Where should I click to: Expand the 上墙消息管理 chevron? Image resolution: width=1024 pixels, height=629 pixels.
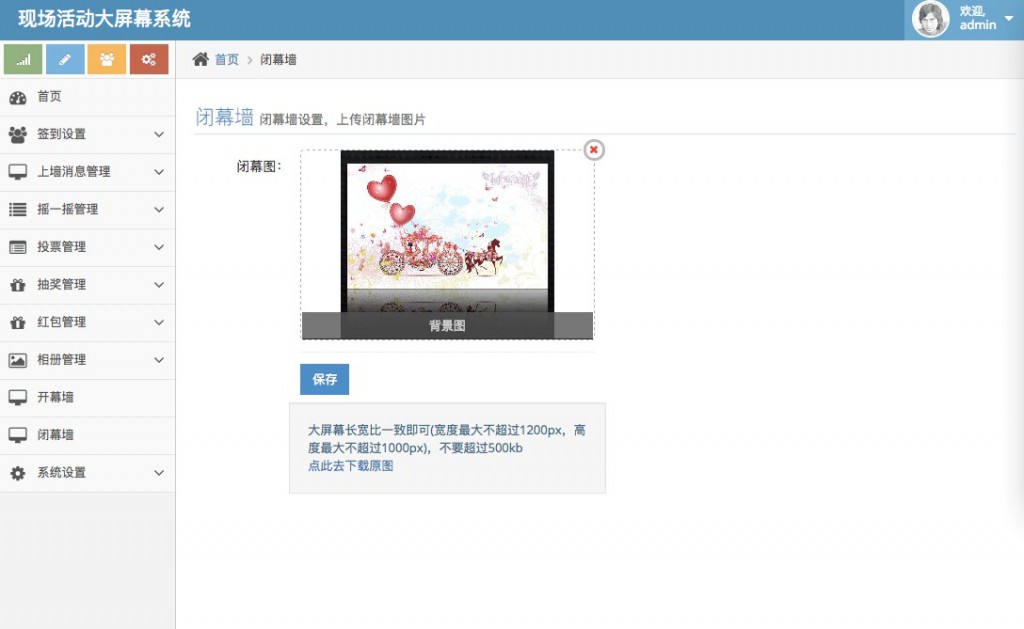(159, 172)
